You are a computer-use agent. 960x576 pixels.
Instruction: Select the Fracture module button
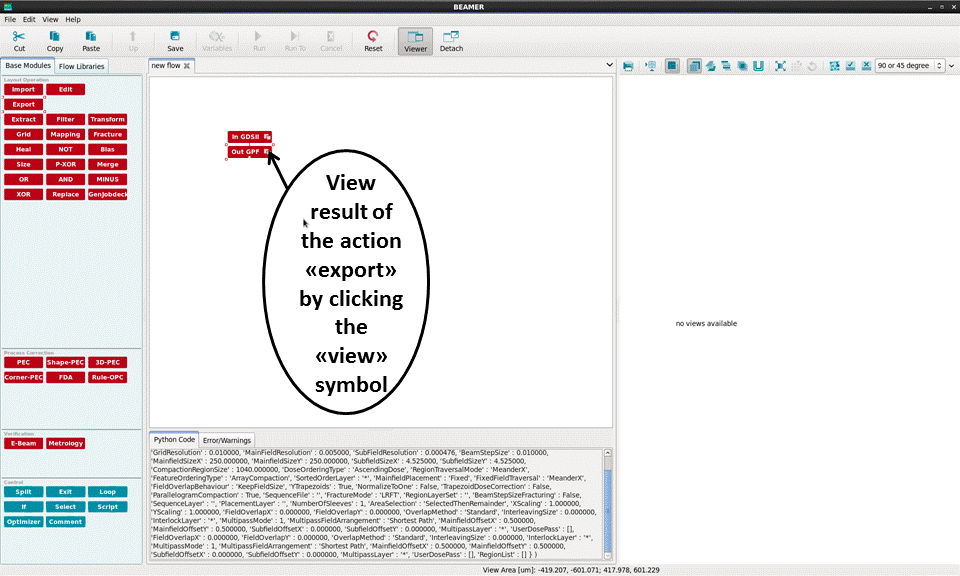[107, 134]
